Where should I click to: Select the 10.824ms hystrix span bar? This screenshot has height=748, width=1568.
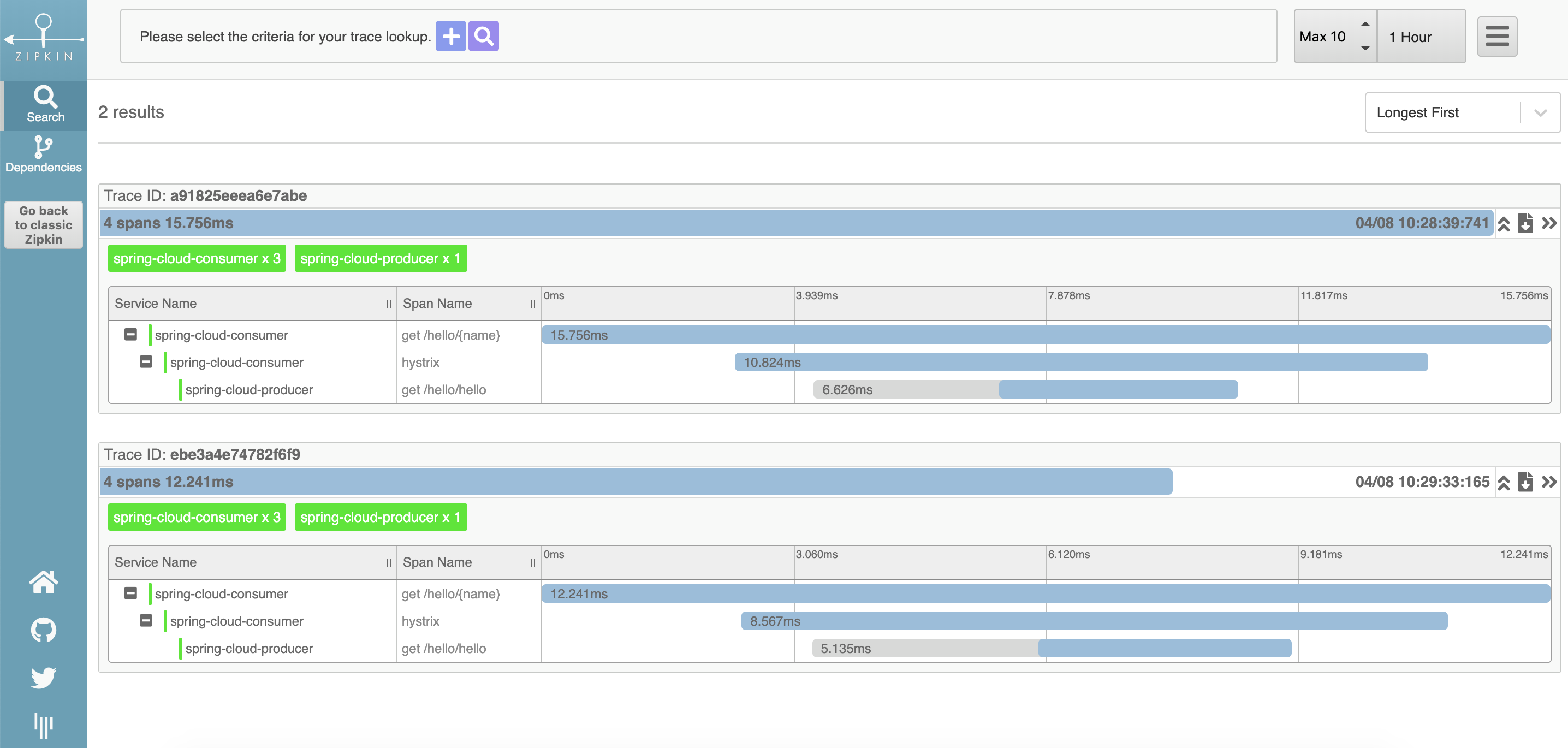tap(1081, 362)
